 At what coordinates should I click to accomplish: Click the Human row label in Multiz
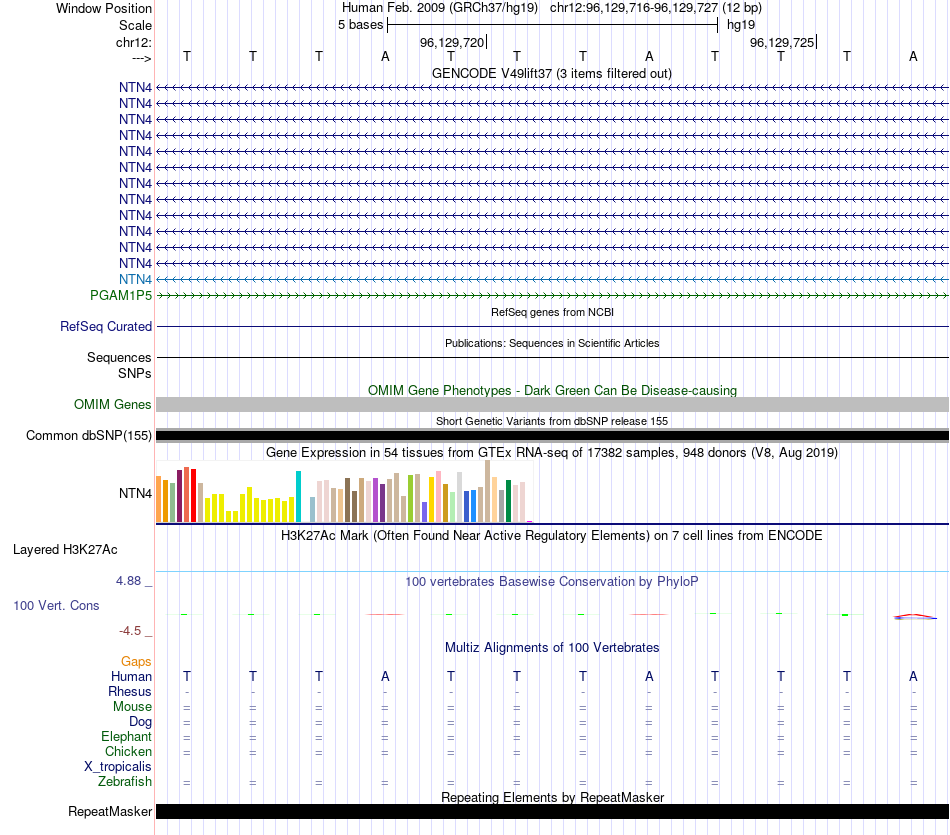131,676
